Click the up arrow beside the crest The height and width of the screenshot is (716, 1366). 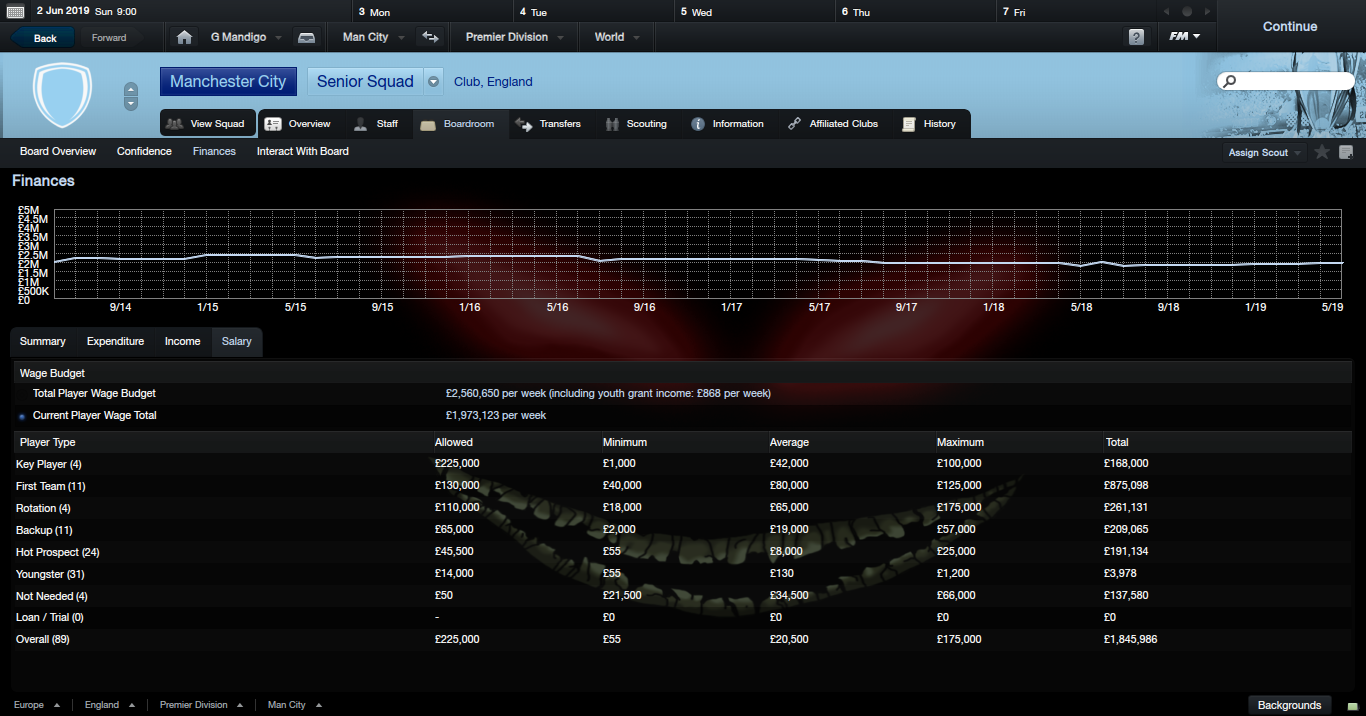(x=131, y=89)
